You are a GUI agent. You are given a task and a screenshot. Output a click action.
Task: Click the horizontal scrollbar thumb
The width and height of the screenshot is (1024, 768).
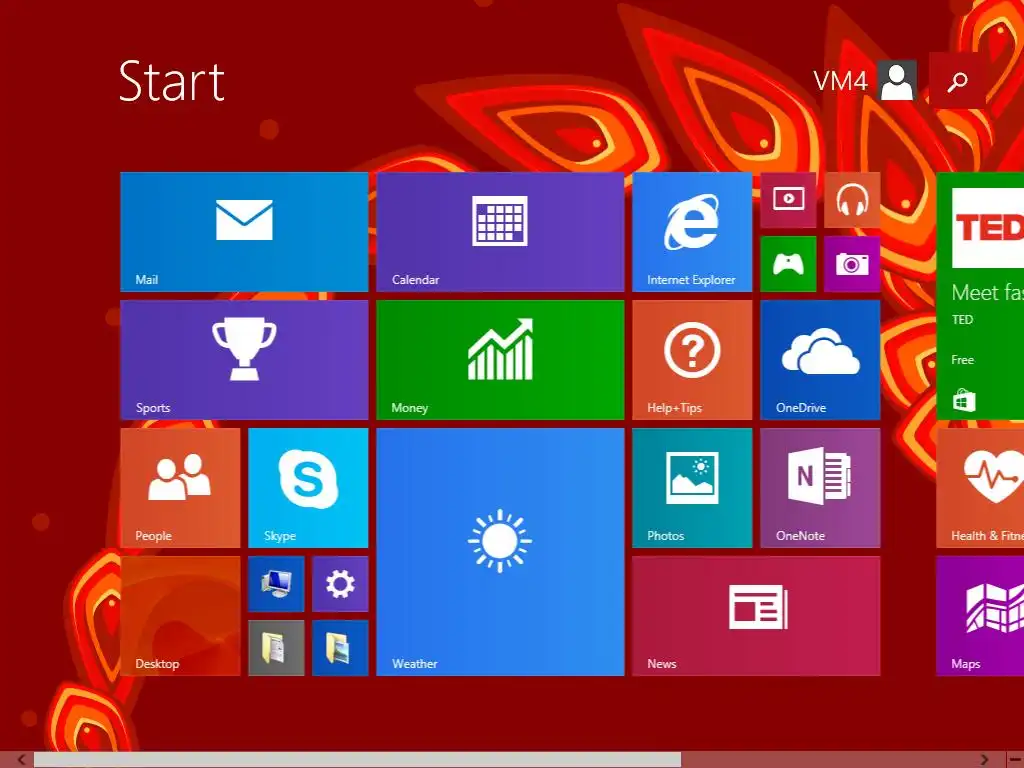coord(357,760)
